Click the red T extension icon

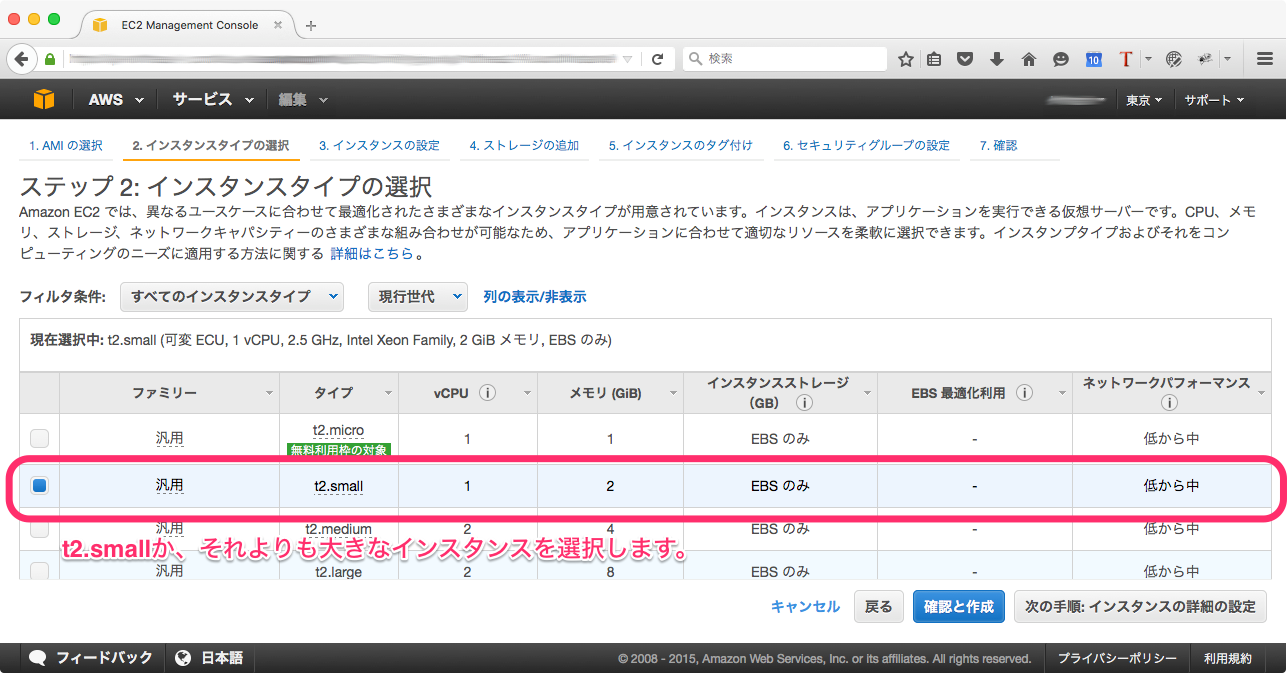1125,59
